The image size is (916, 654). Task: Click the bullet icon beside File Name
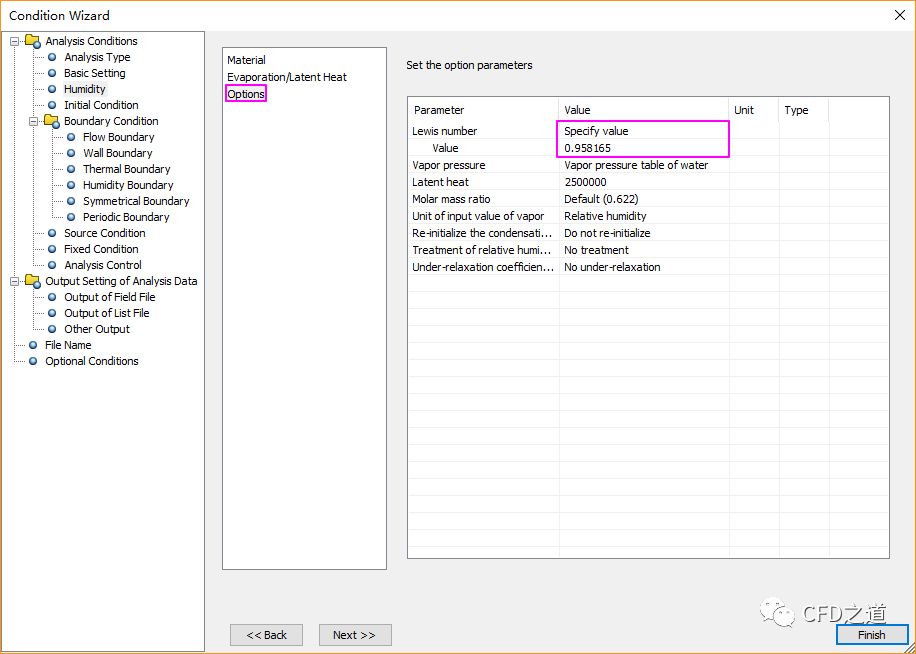coord(33,345)
